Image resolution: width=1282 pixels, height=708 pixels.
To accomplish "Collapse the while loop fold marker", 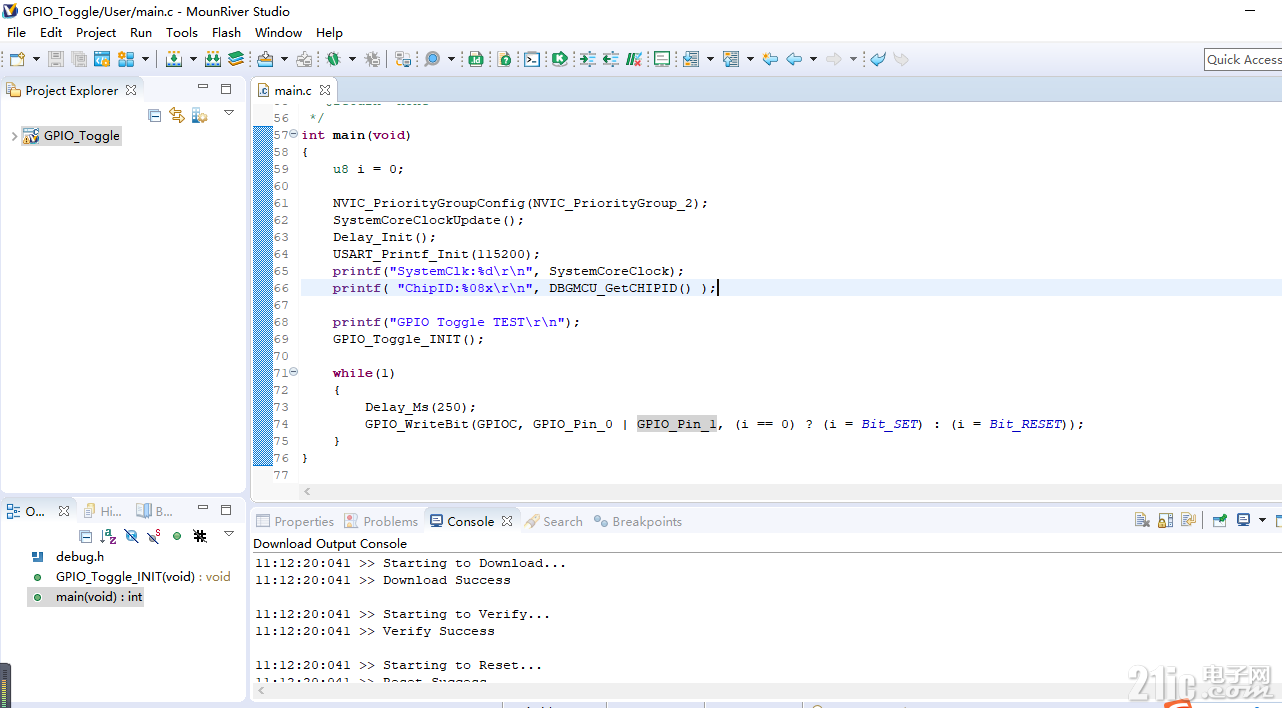I will pyautogui.click(x=294, y=372).
